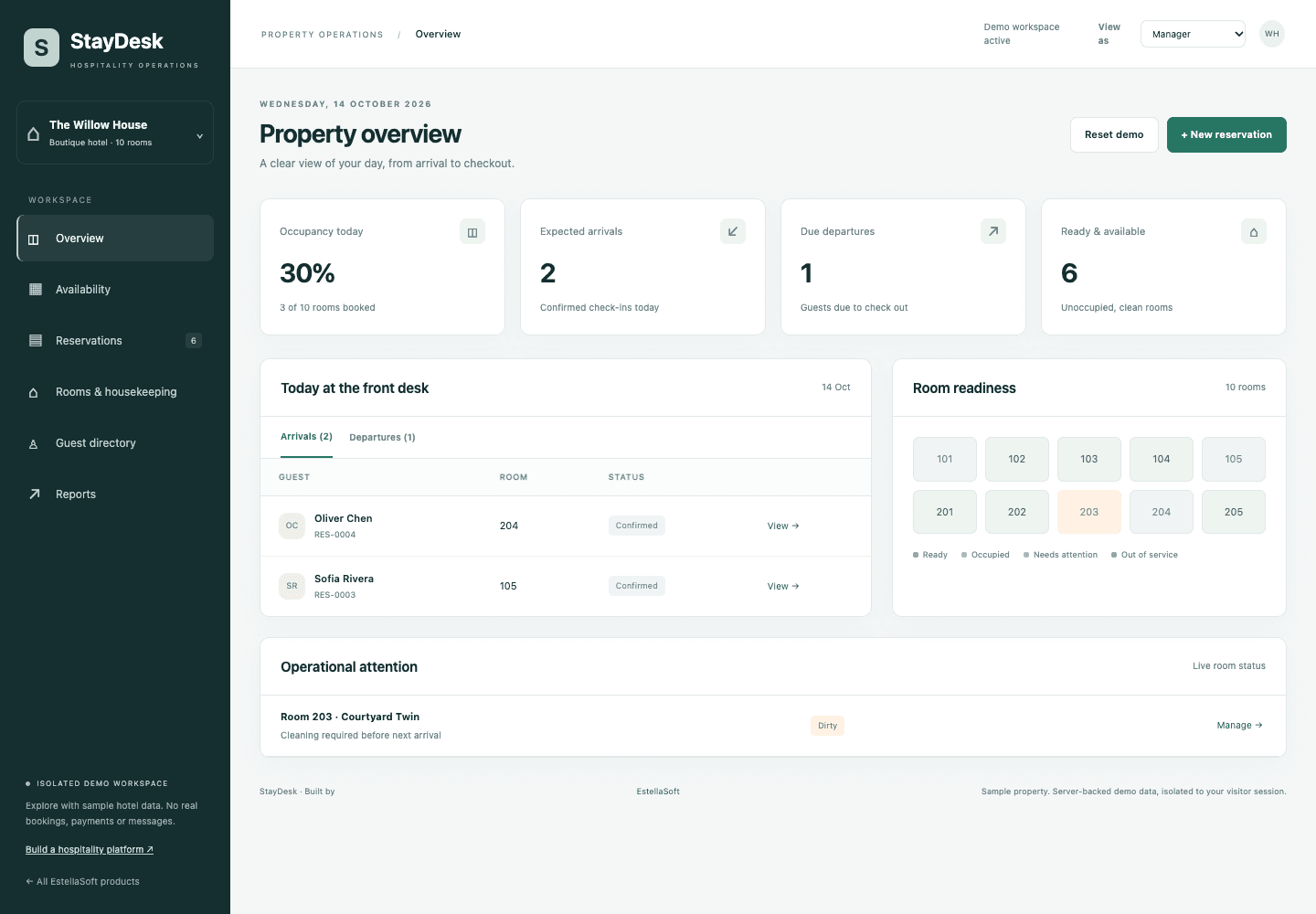Click the StayDesk S logo icon

coord(41,48)
